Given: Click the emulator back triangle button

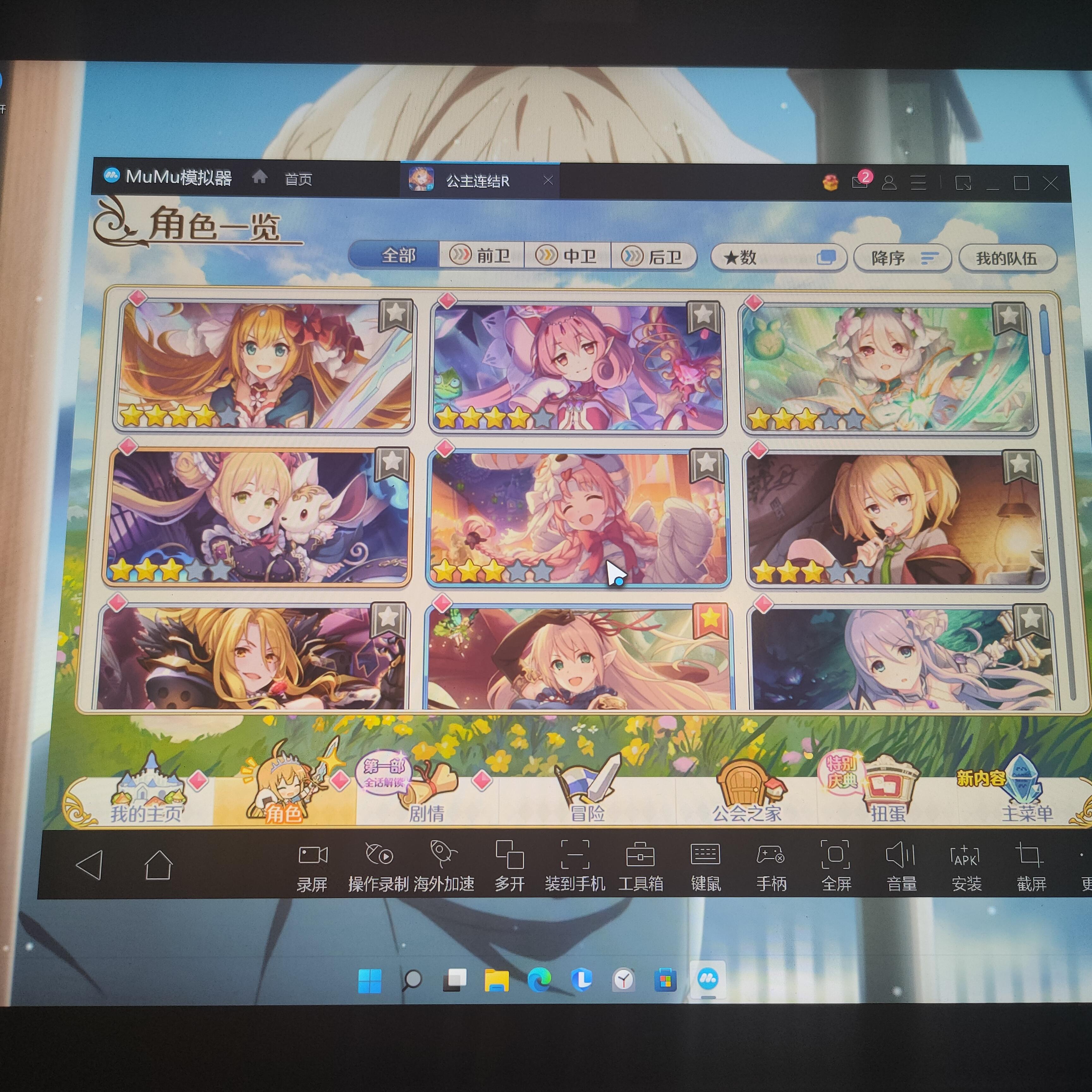Looking at the screenshot, I should (90, 865).
